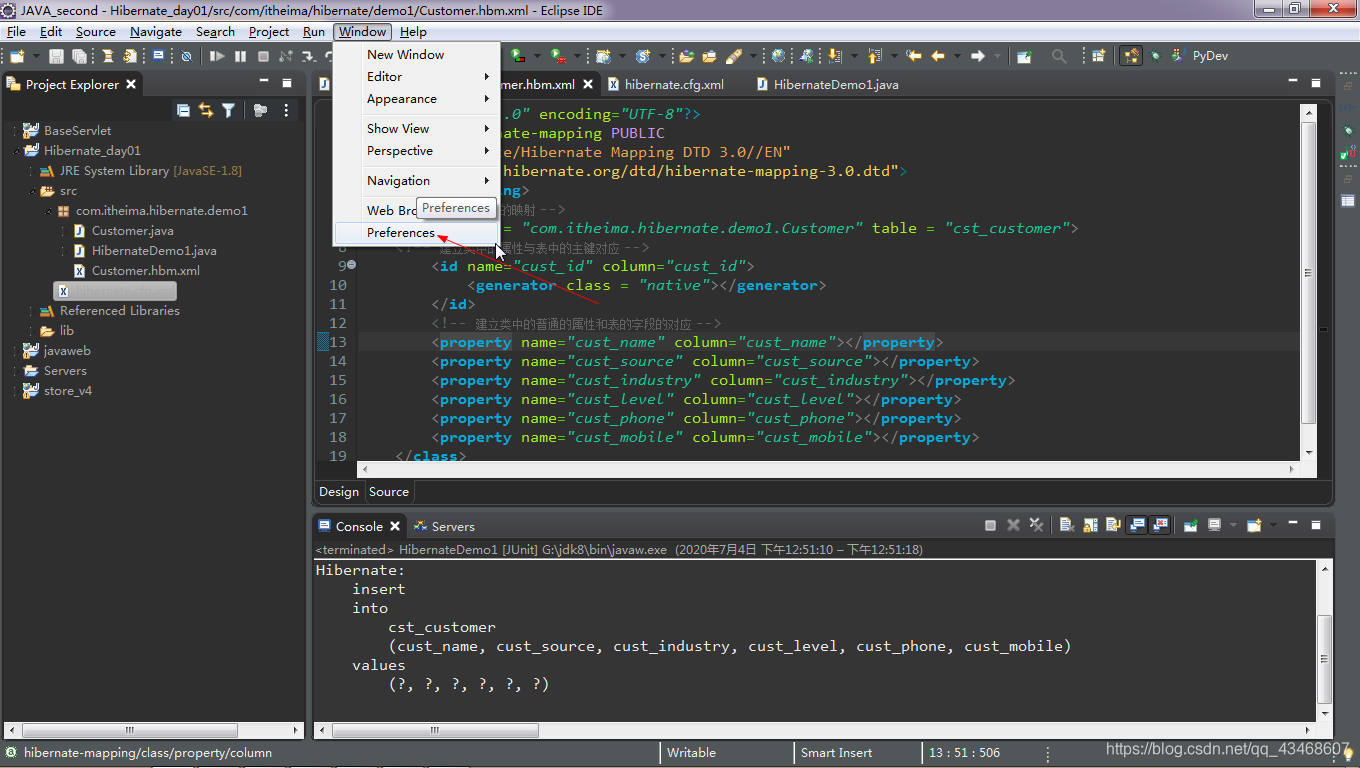Click the Clear Console icon
Screen dimensions: 1360x768
1067,525
